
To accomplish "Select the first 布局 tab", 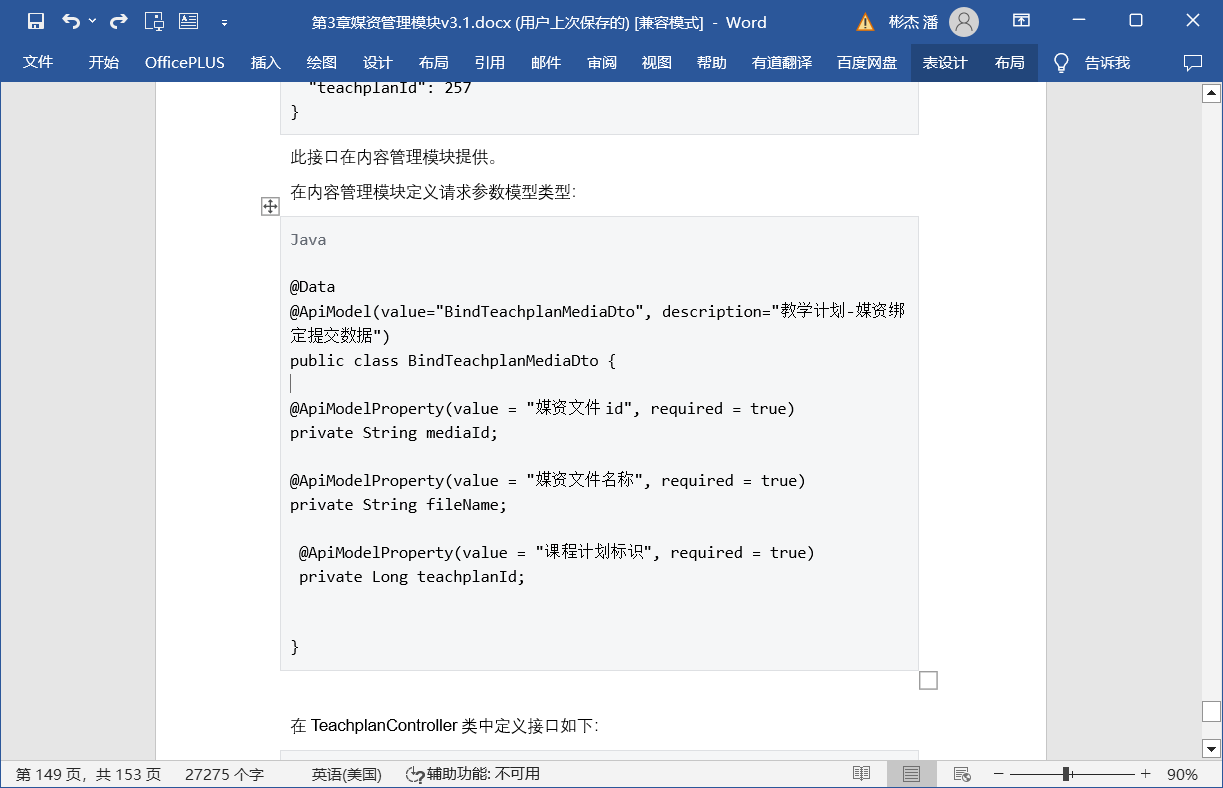I will pyautogui.click(x=433, y=62).
